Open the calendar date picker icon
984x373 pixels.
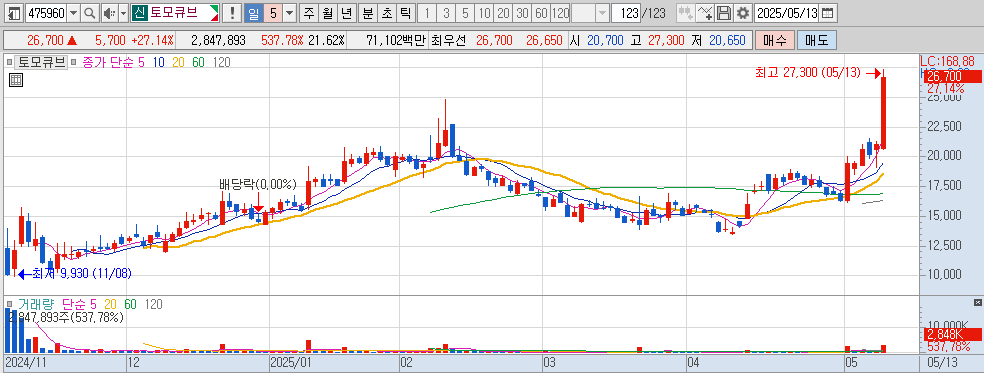coord(828,13)
